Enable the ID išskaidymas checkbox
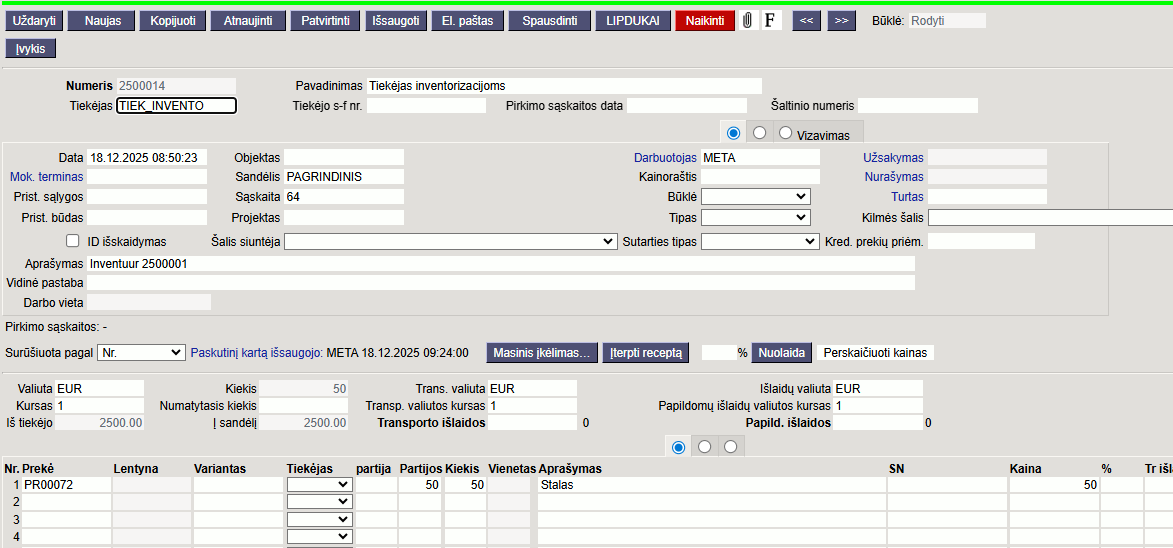This screenshot has height=548, width=1173. 72,241
